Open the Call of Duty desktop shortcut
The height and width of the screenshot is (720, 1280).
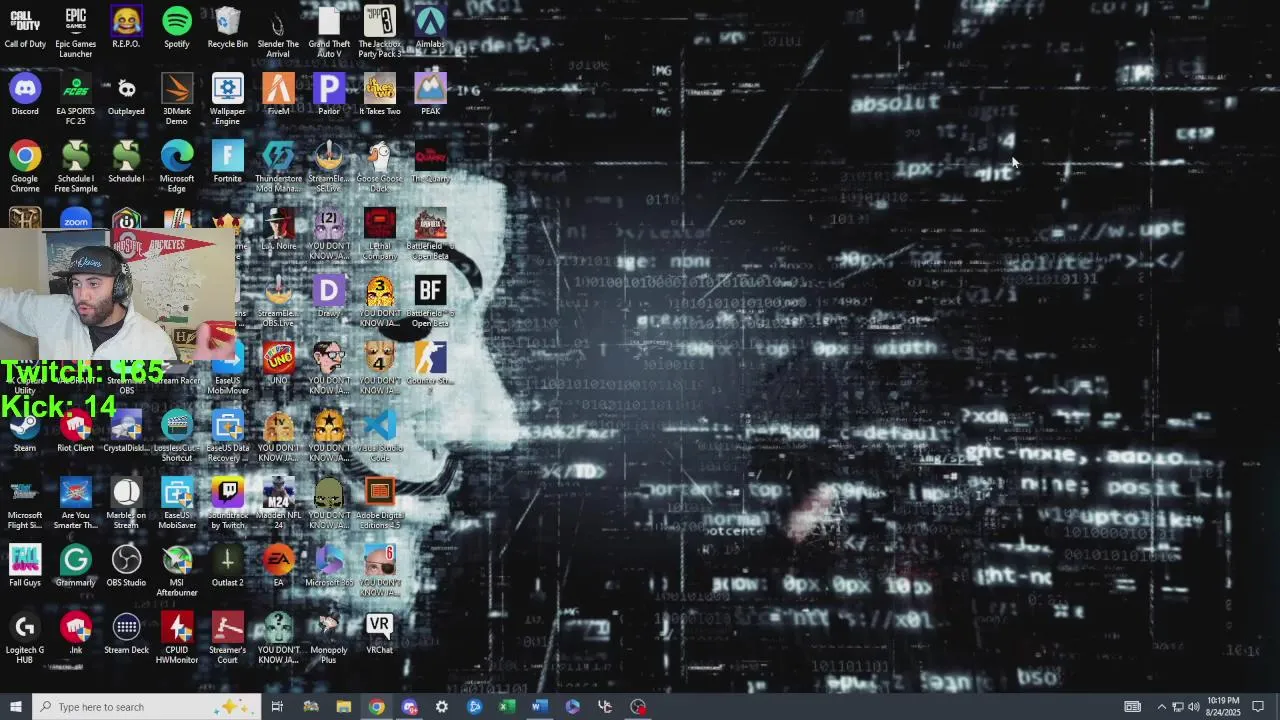coord(25,28)
